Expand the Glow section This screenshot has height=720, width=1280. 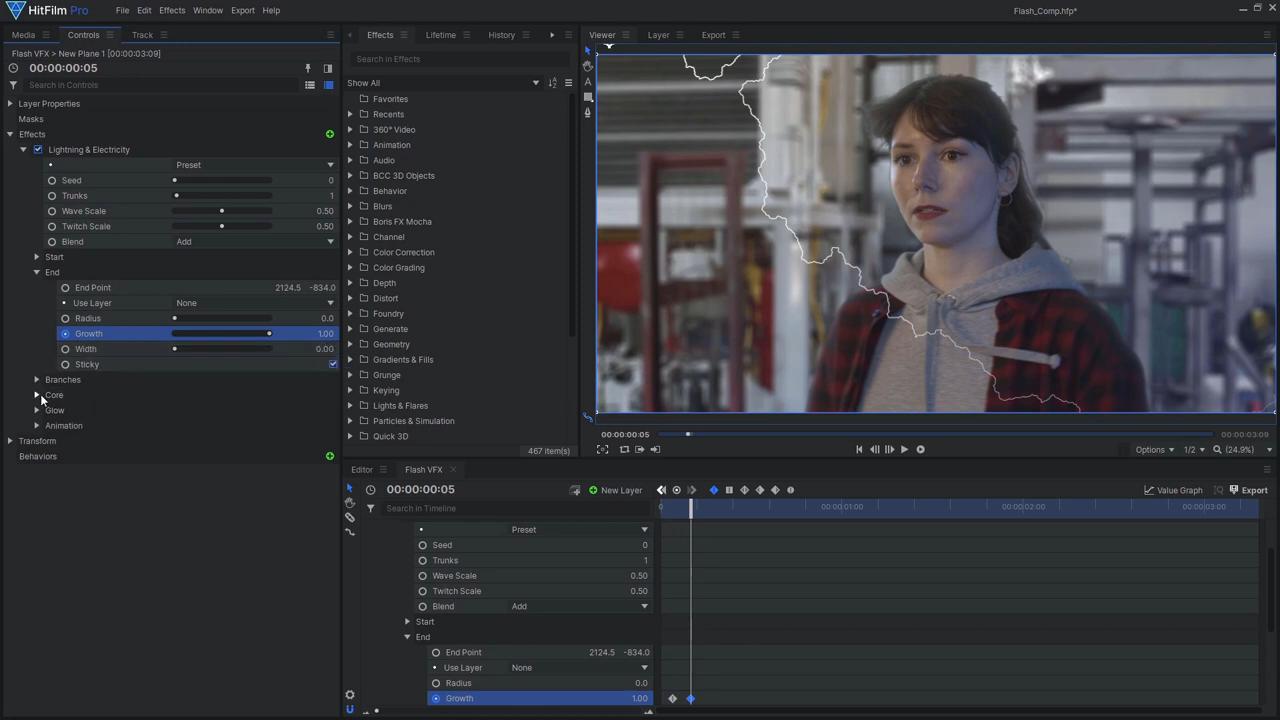pyautogui.click(x=37, y=410)
